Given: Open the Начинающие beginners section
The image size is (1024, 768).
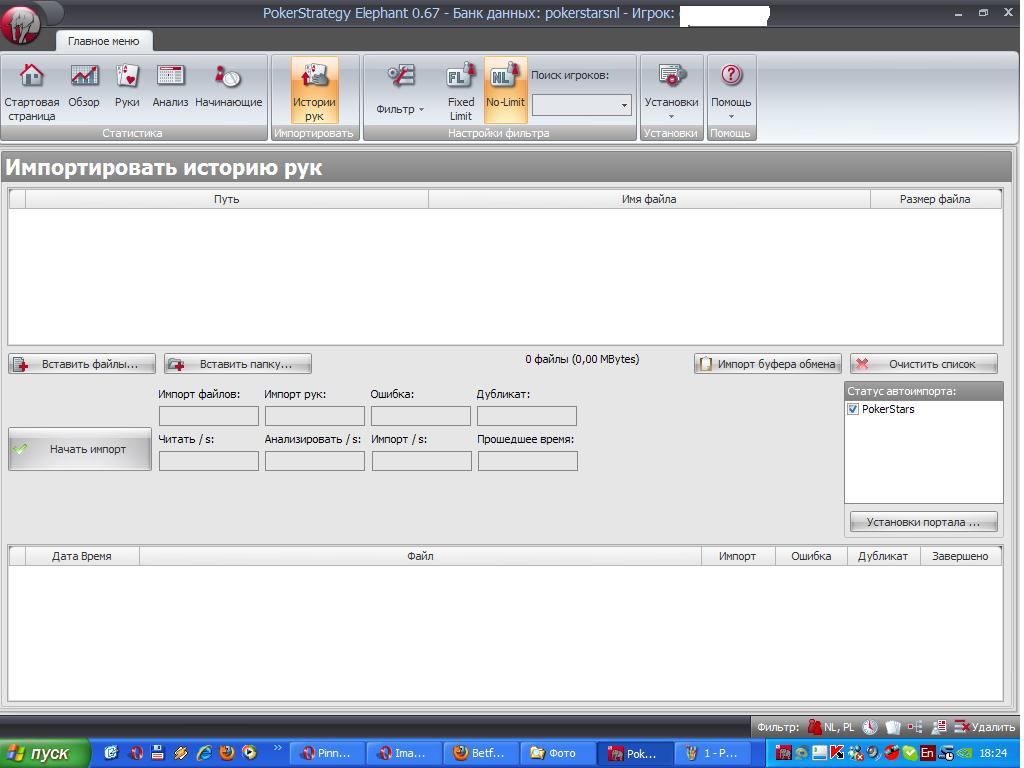Looking at the screenshot, I should tap(229, 86).
